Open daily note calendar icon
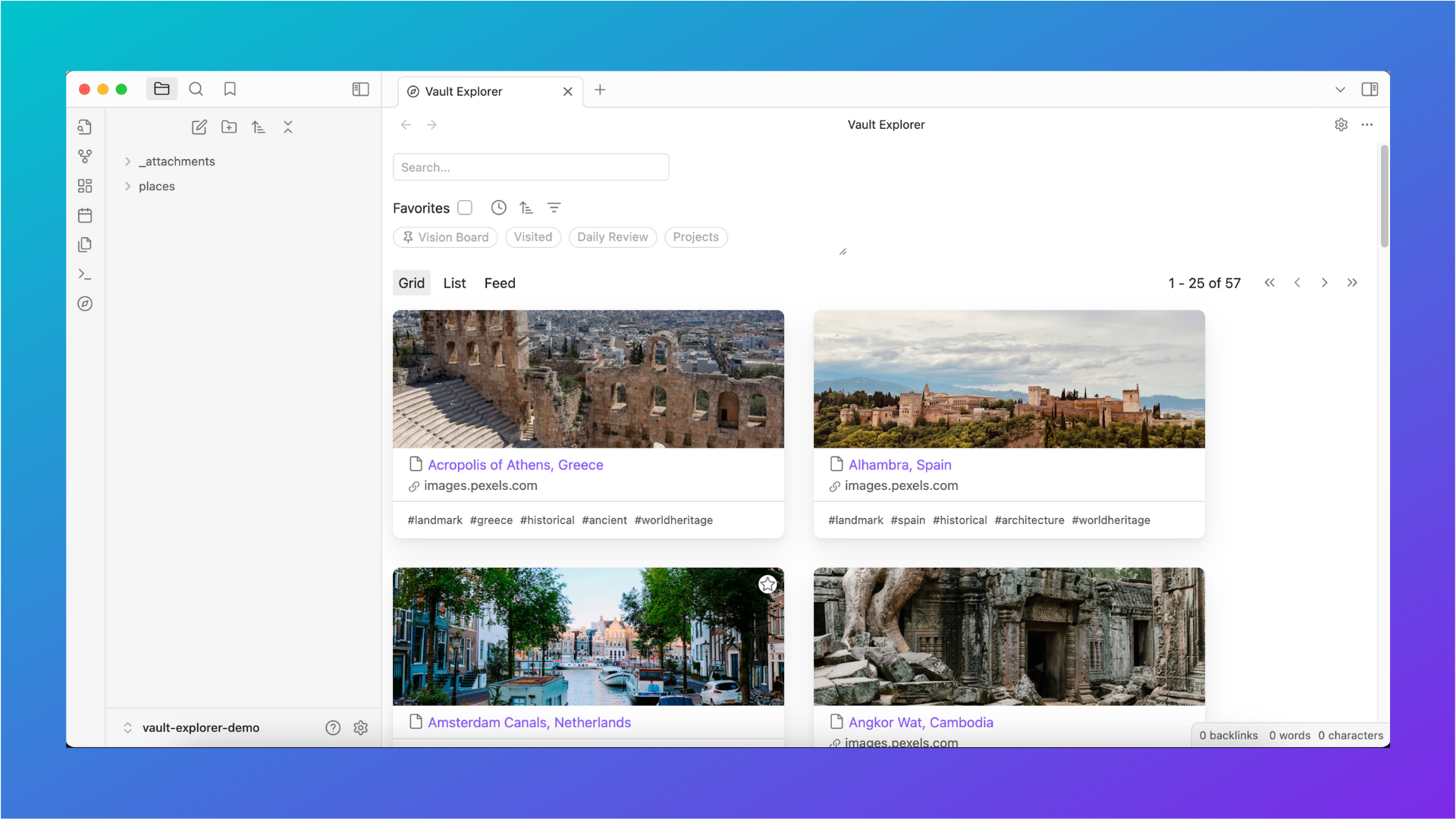Screen dimensions: 1456x819 [85, 215]
